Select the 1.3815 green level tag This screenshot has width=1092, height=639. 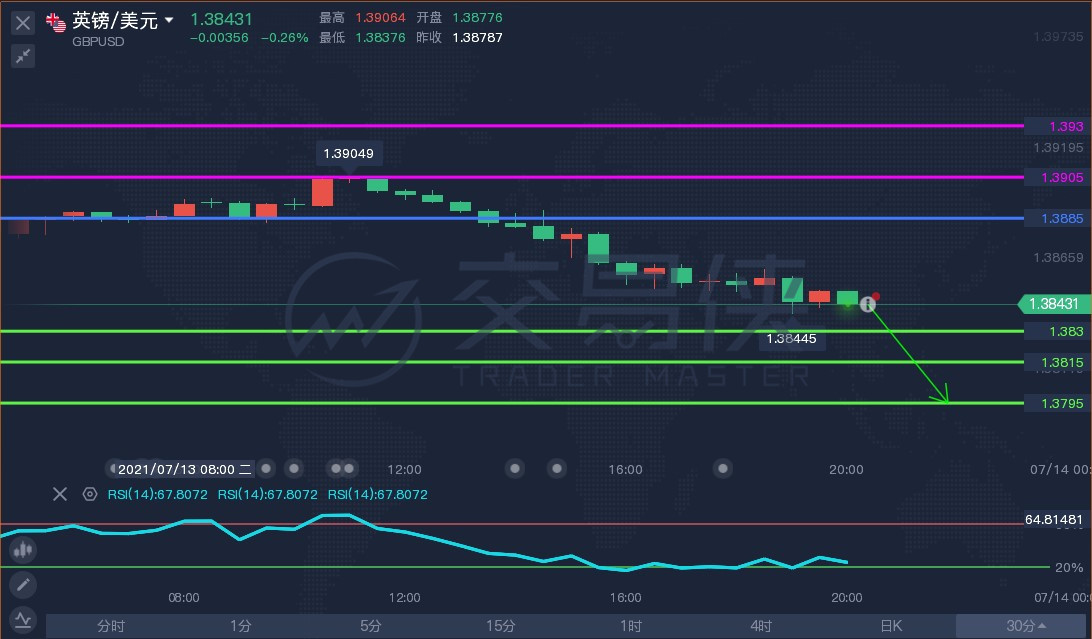(x=1058, y=363)
